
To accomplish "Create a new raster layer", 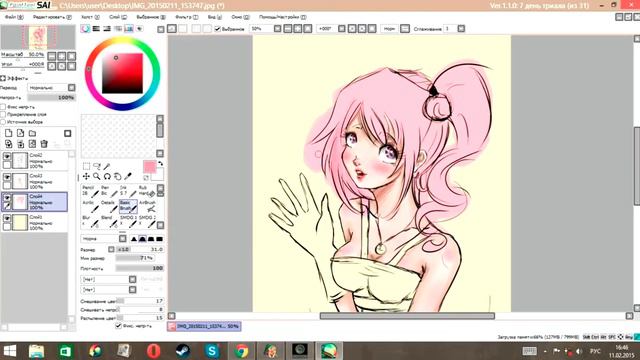I will [9, 133].
